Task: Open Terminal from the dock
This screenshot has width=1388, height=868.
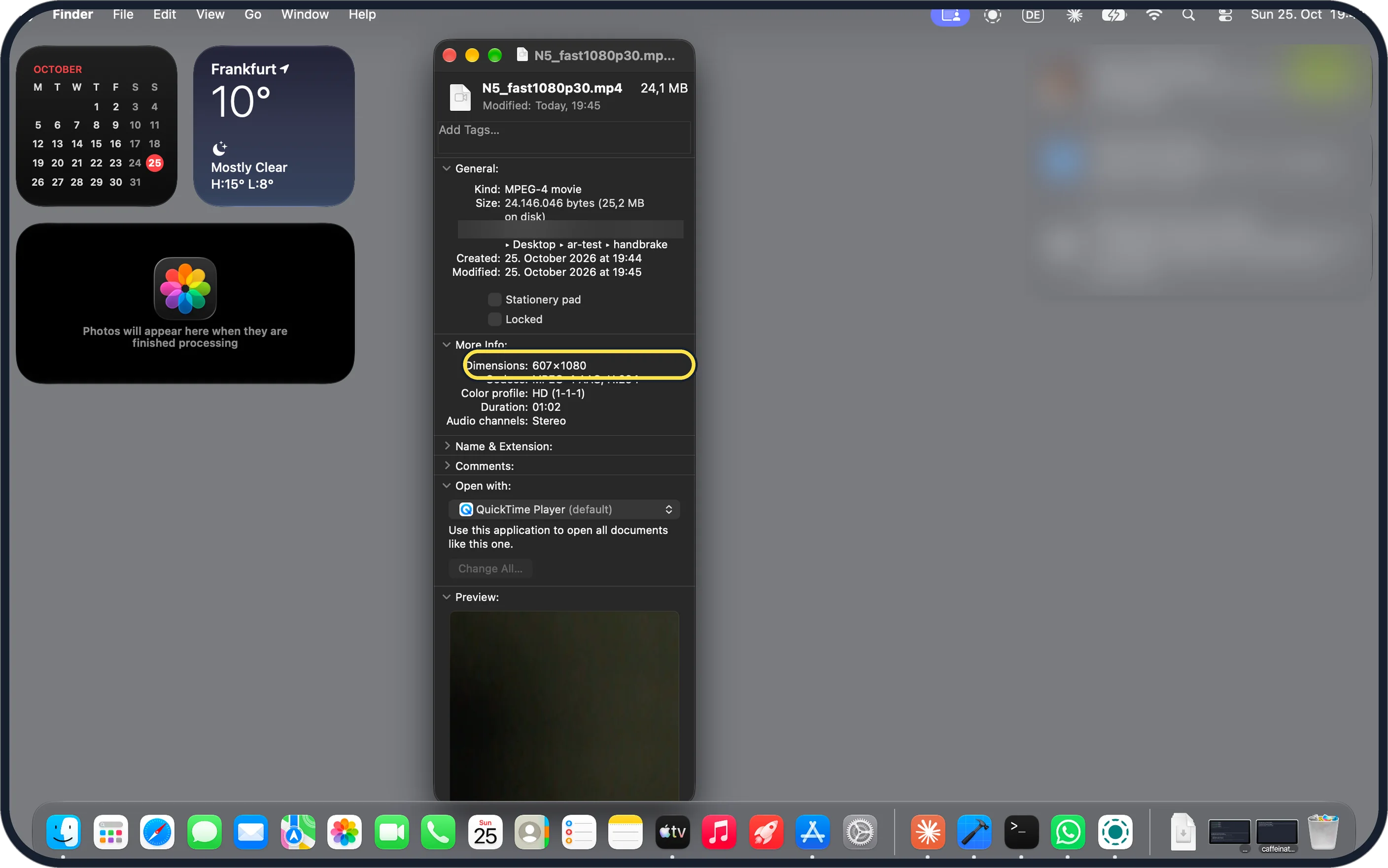Action: pyautogui.click(x=1021, y=832)
